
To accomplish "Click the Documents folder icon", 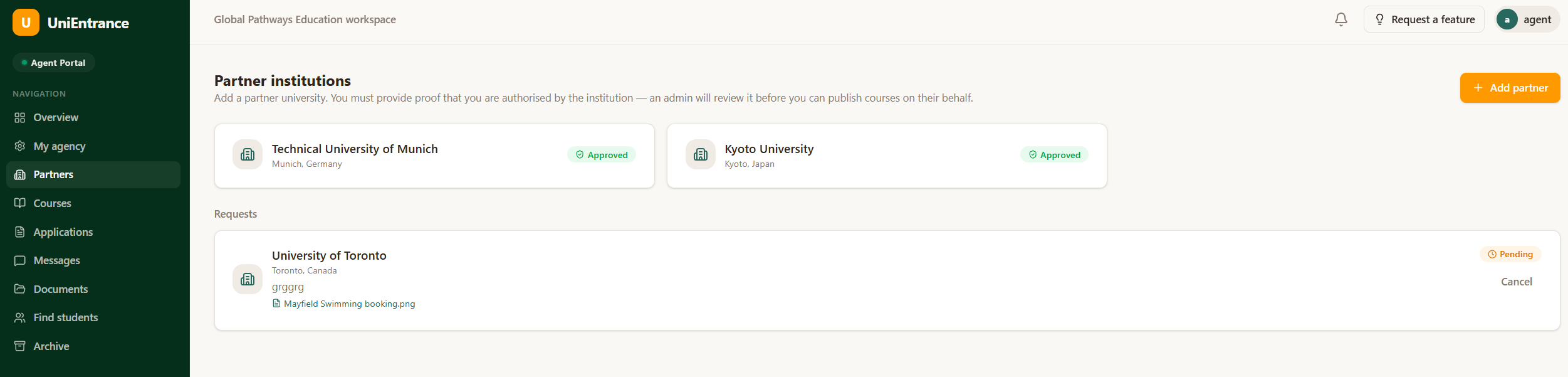I will (20, 289).
